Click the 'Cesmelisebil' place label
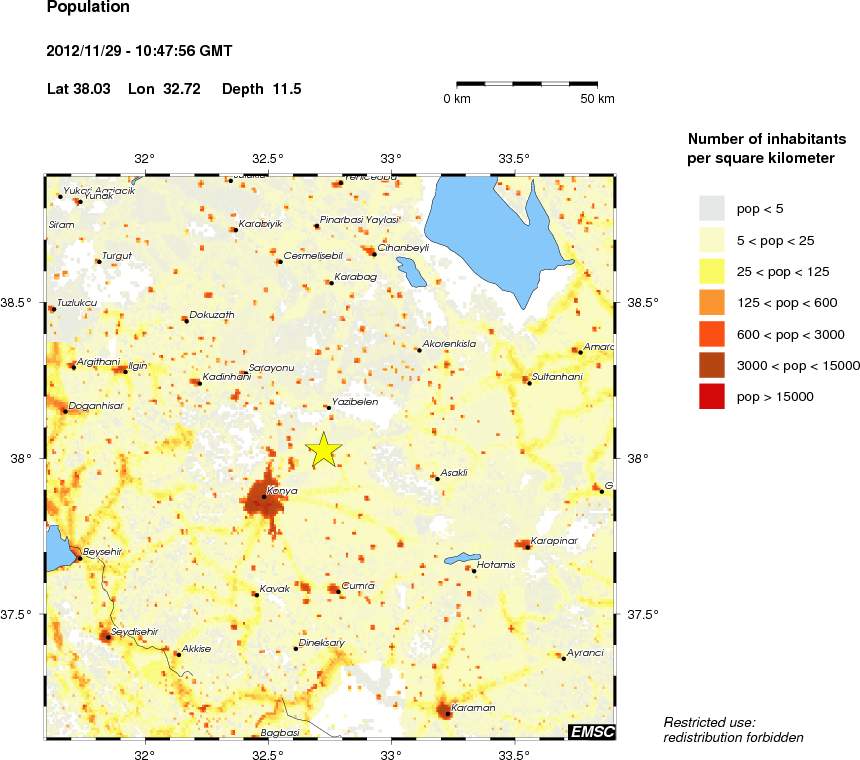The height and width of the screenshot is (760, 860). (x=313, y=256)
